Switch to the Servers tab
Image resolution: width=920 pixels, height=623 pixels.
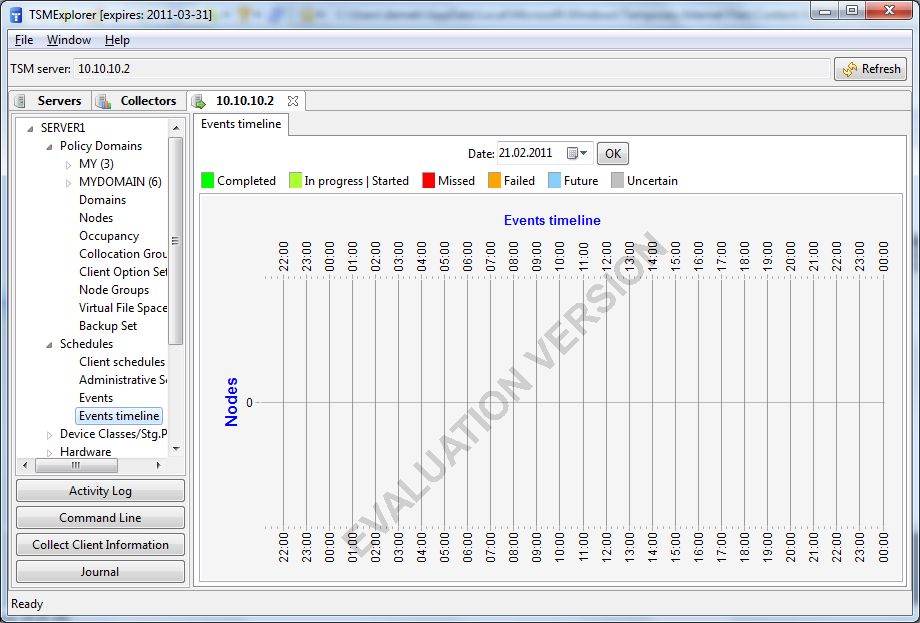click(51, 101)
